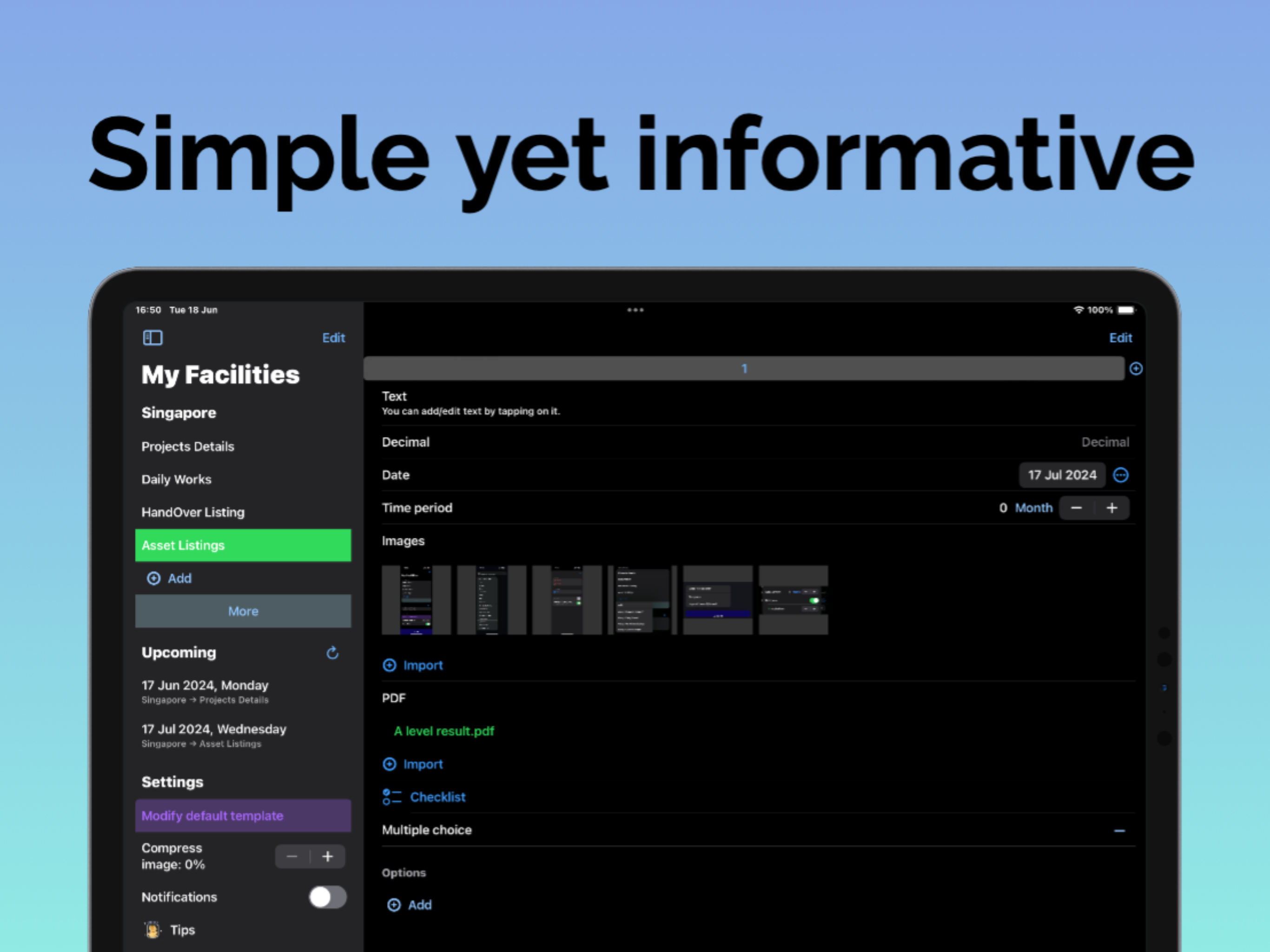Screen dimensions: 1270x952
Task: Tap the Images section label
Action: tap(403, 541)
